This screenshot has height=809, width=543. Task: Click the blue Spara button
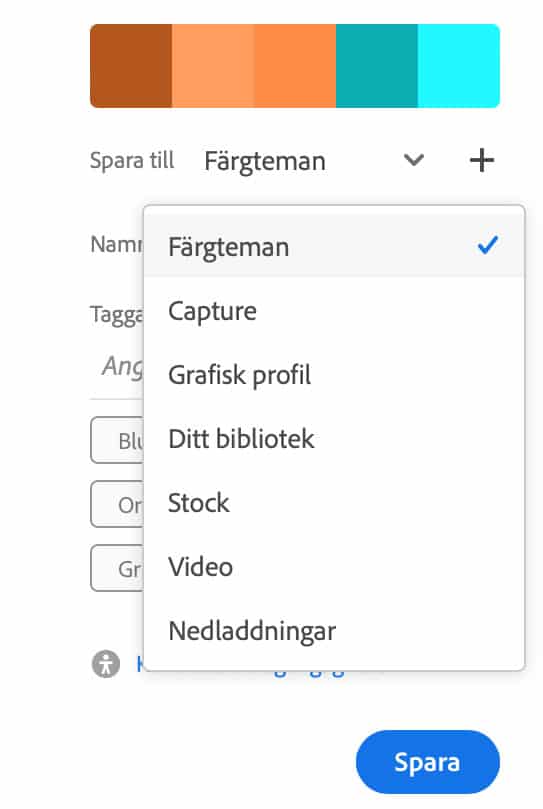click(428, 762)
